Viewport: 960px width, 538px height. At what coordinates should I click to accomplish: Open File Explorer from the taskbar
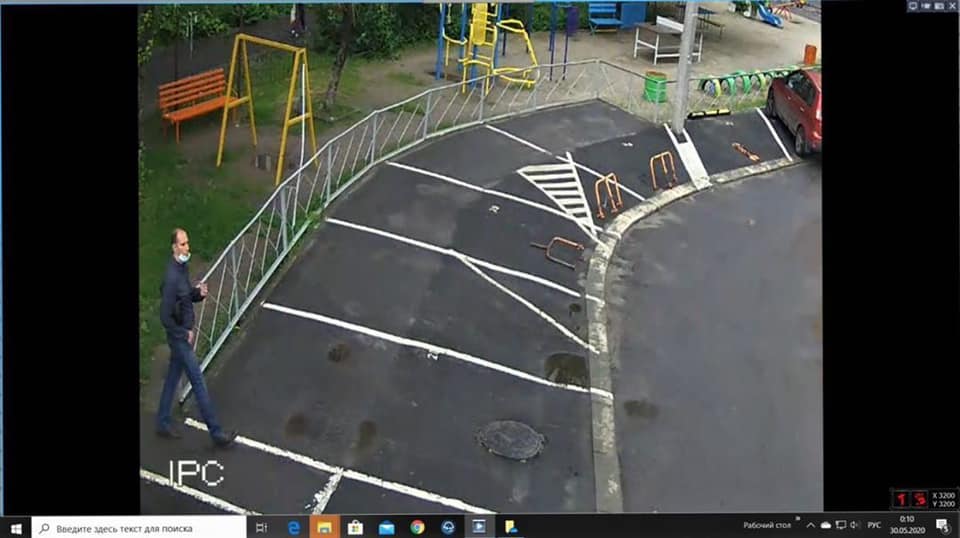[325, 527]
